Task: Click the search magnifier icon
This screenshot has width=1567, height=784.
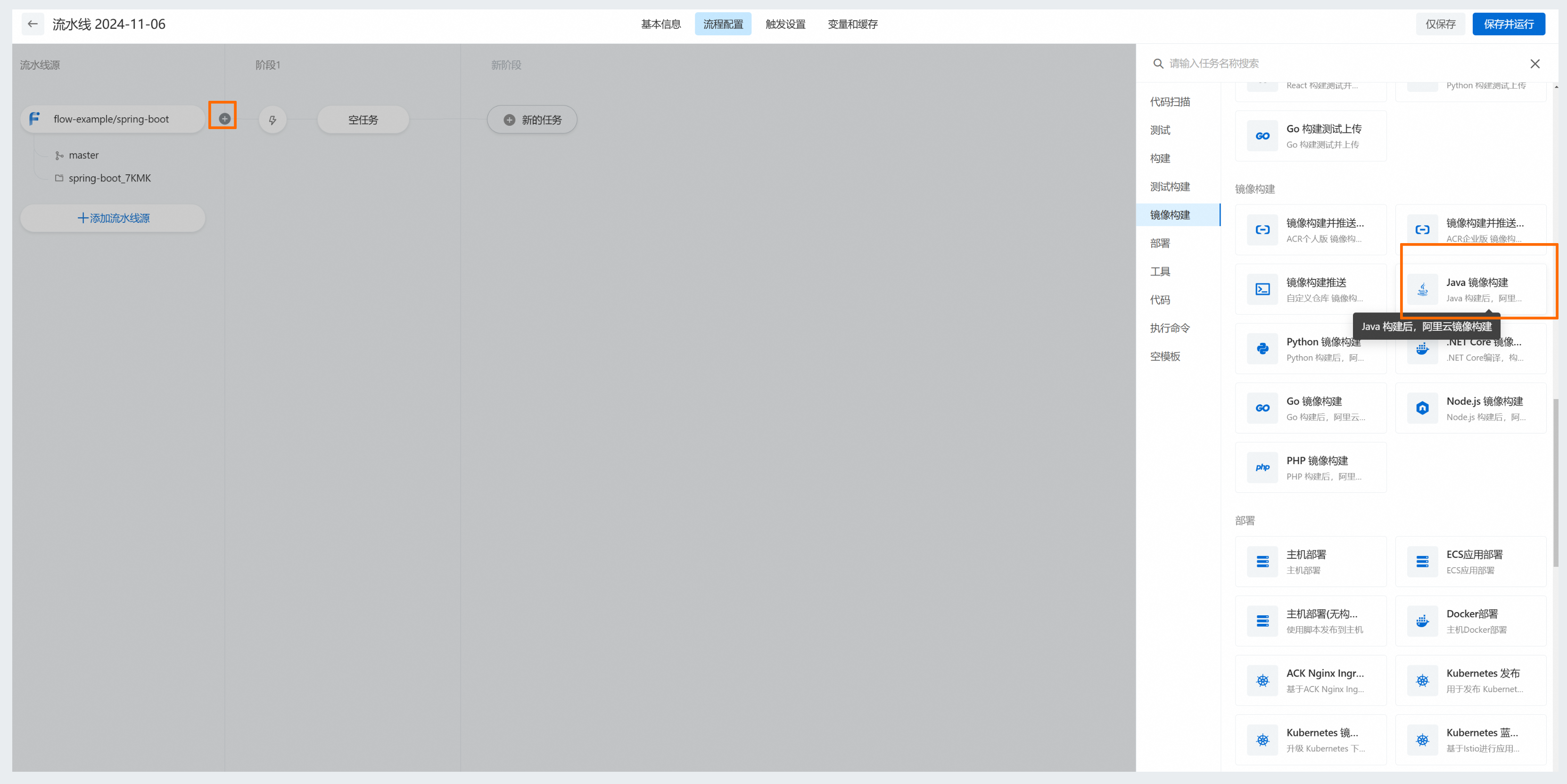Action: click(1158, 63)
